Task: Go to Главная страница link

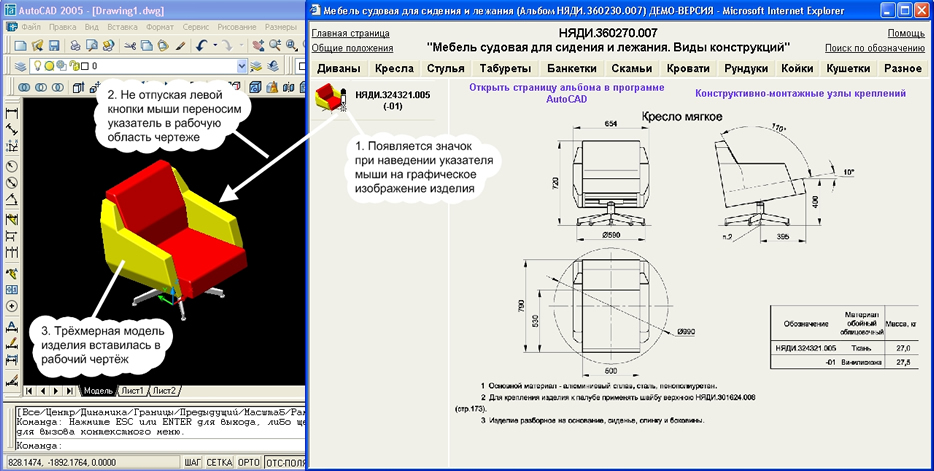Action: (x=350, y=34)
